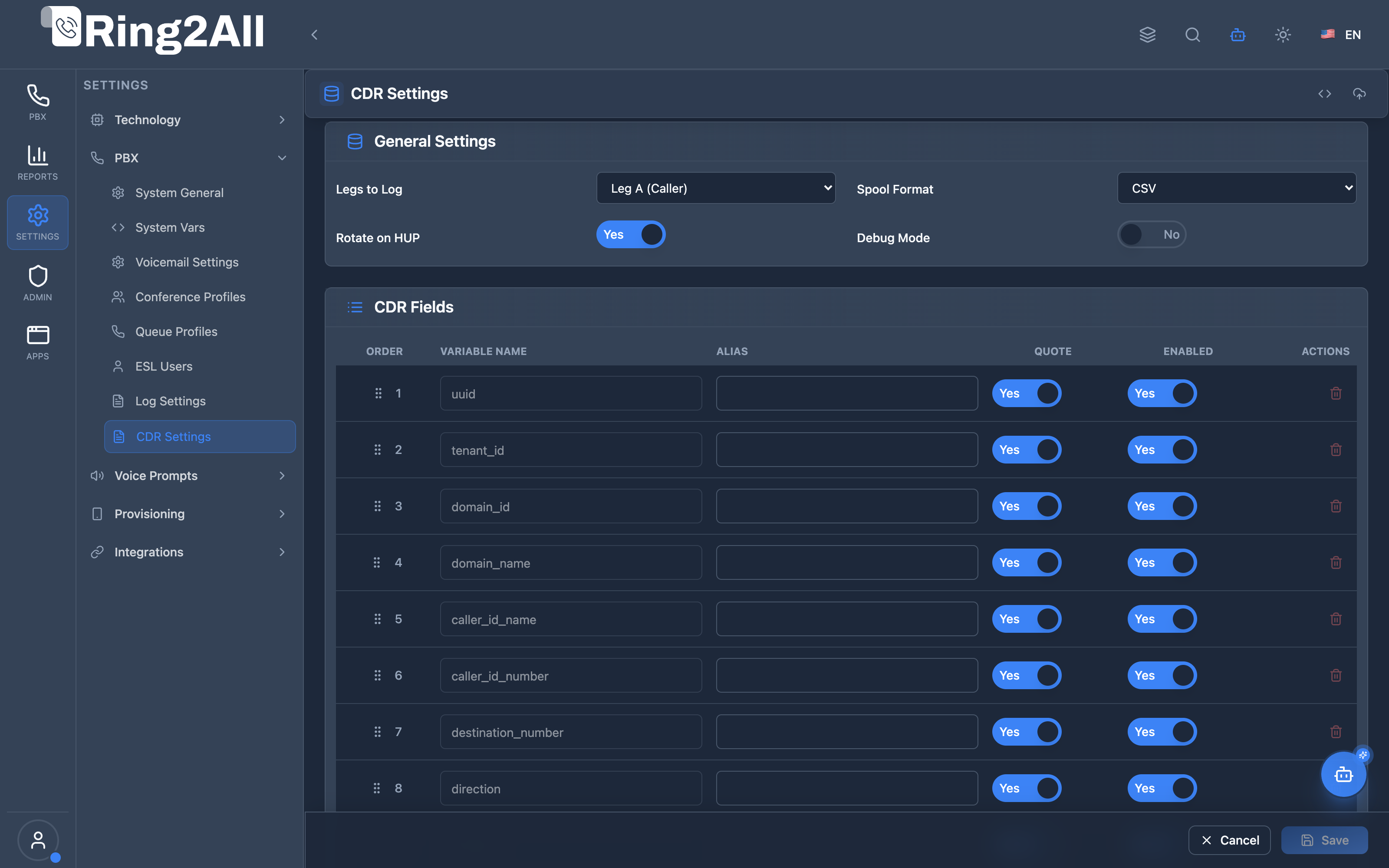The width and height of the screenshot is (1389, 868).
Task: Click the user profile avatar icon
Action: coord(38,841)
